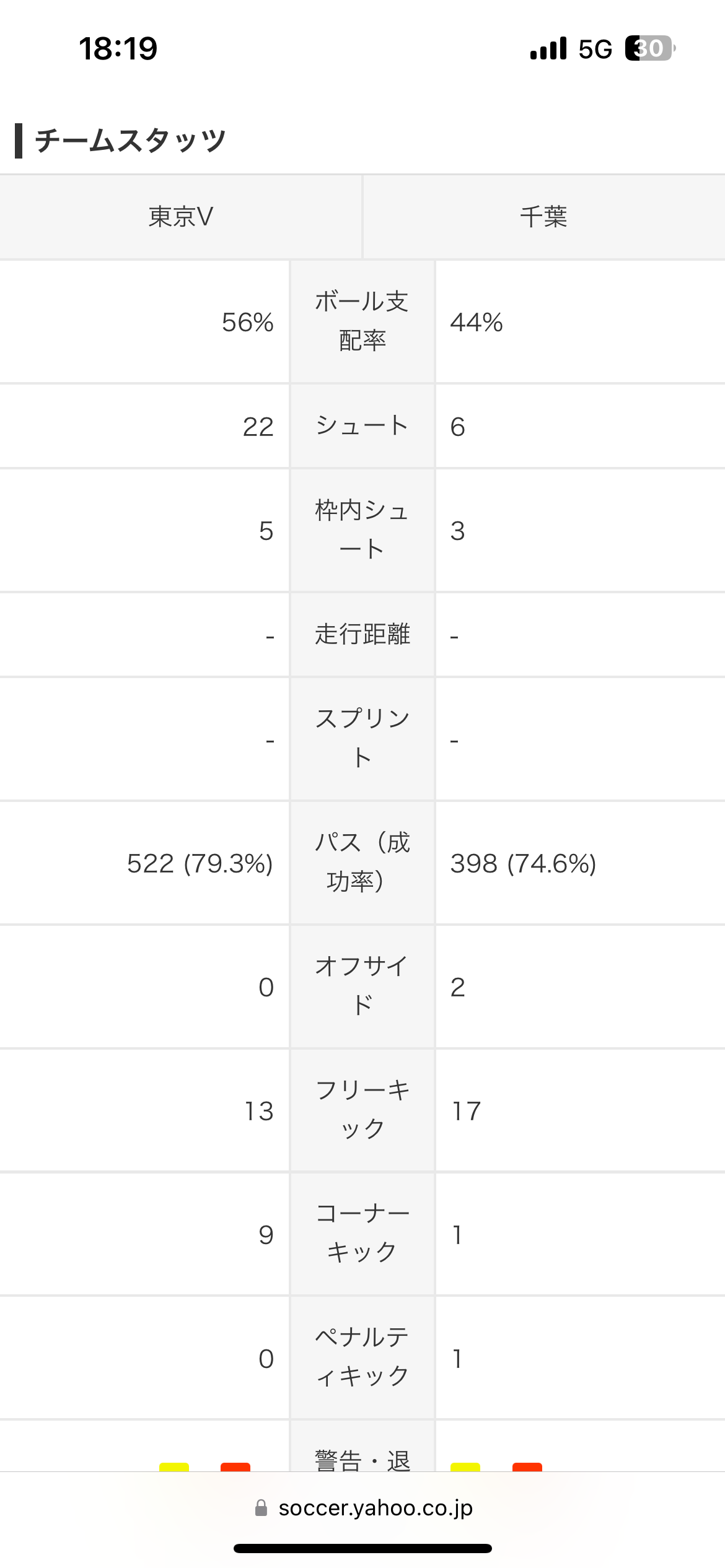
Task: Select the 千葉 team header
Action: tap(544, 217)
